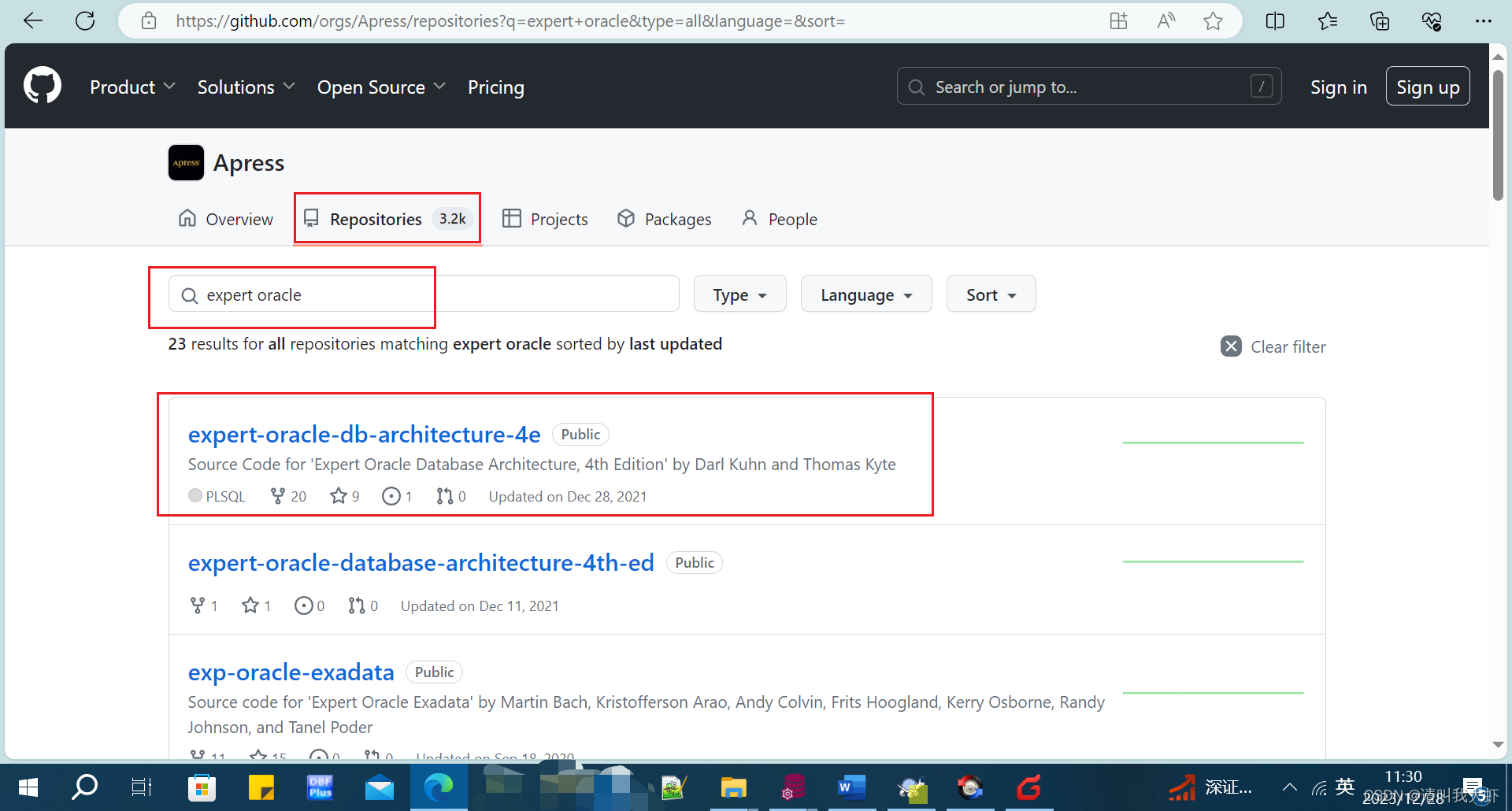The height and width of the screenshot is (811, 1512).
Task: Open Windows taskbar search
Action: tap(84, 787)
